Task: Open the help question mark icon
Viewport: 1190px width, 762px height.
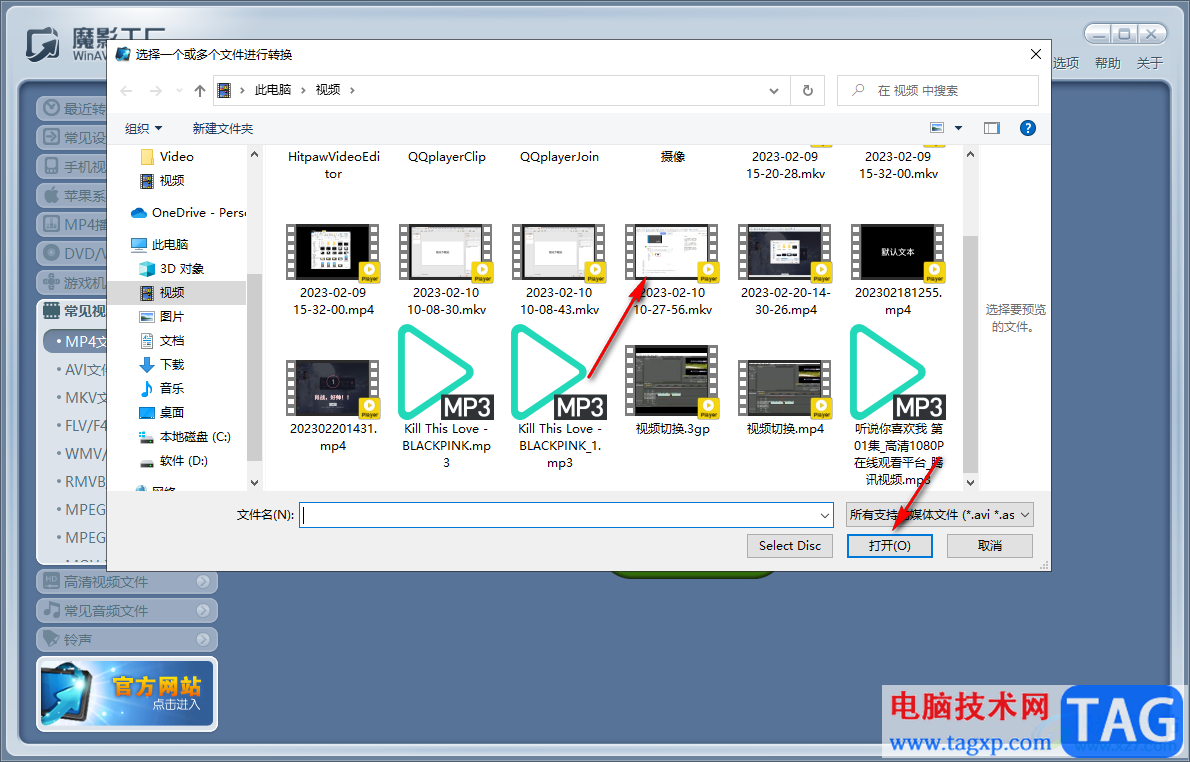Action: click(x=1028, y=128)
